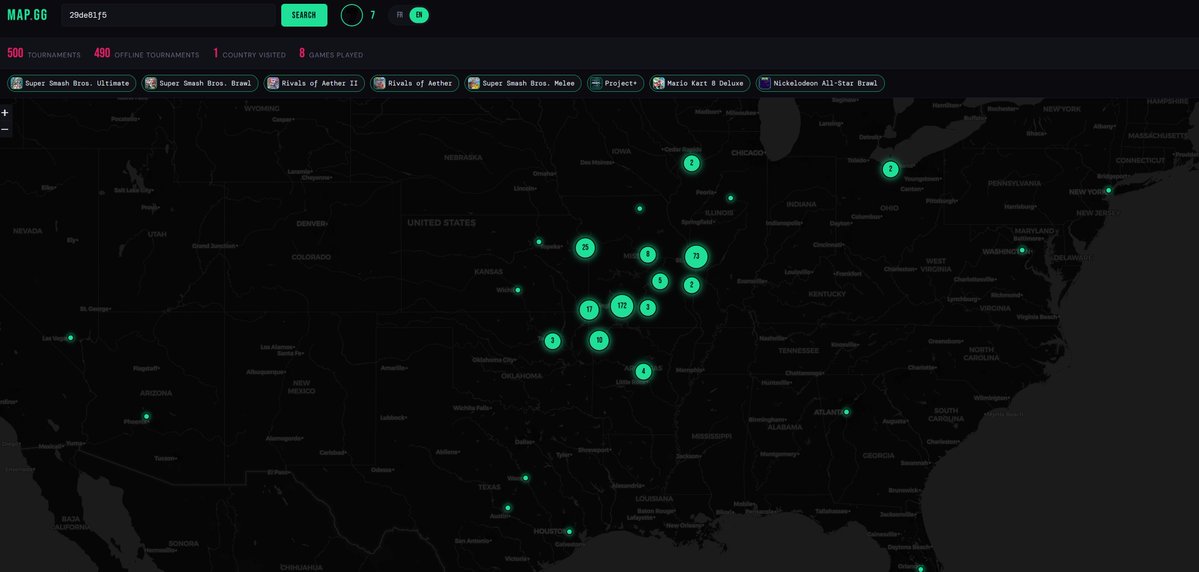Select the tournament dot near Washington
The width and height of the screenshot is (1199, 572).
pos(1022,249)
